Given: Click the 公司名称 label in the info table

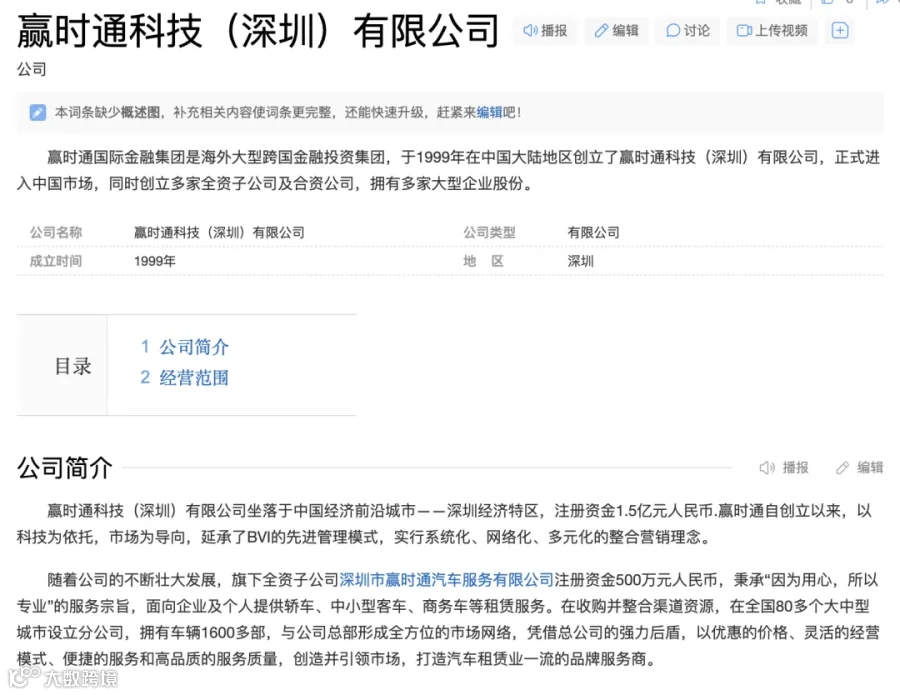Looking at the screenshot, I should (56, 232).
